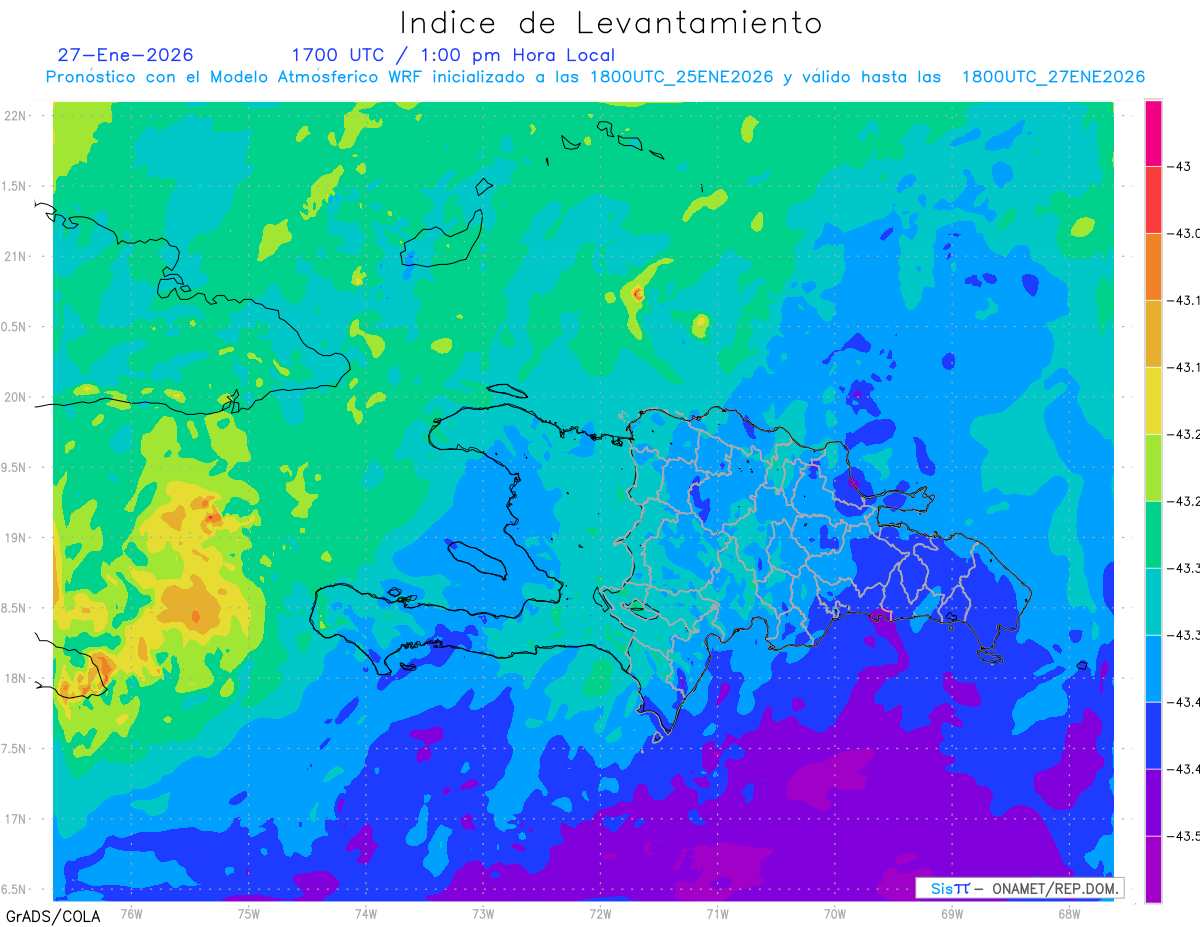The width and height of the screenshot is (1200, 927).
Task: Select the date "27-Ene-2026"
Action: tap(126, 55)
